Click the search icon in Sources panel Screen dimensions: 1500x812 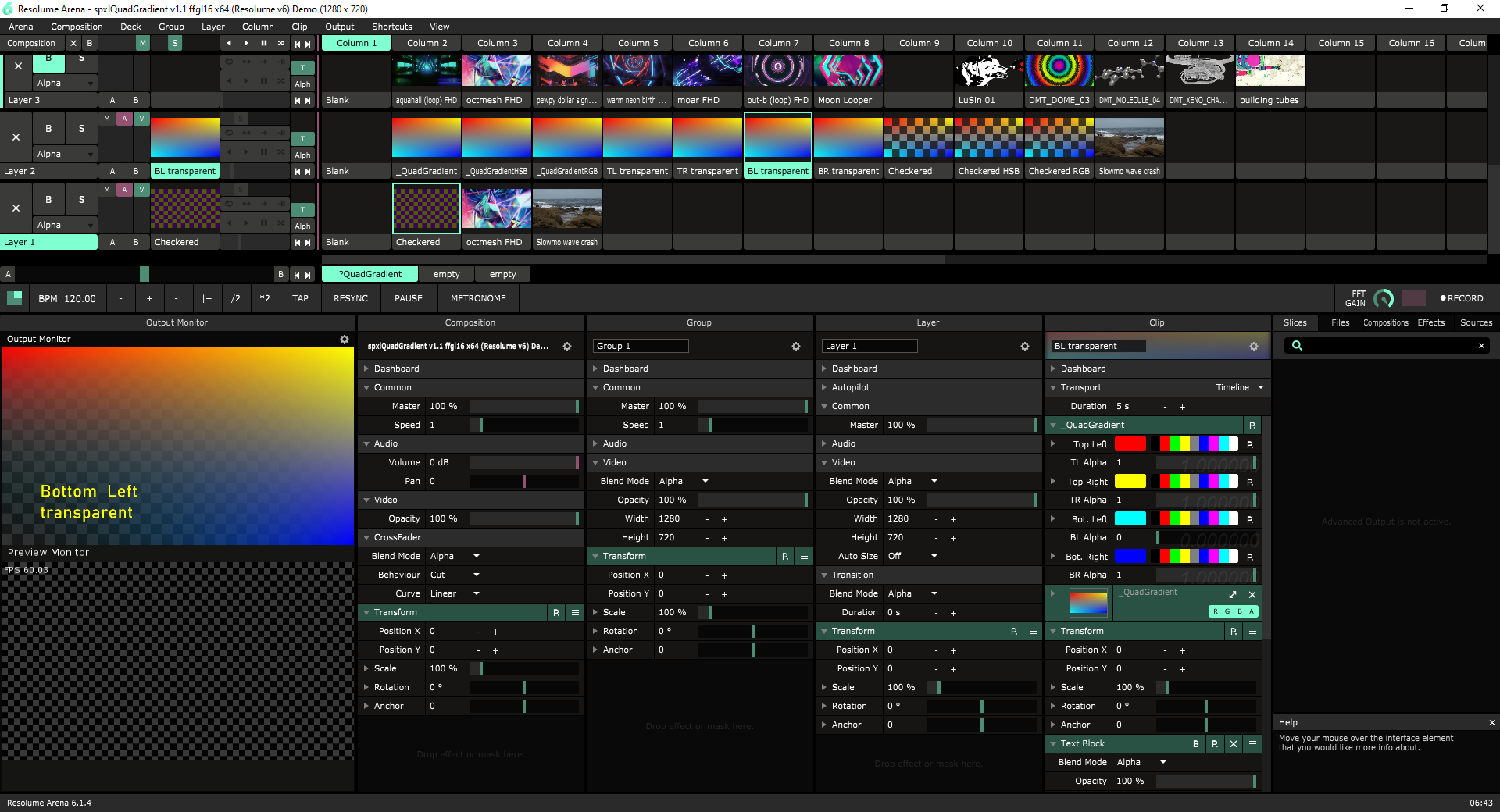[1297, 346]
